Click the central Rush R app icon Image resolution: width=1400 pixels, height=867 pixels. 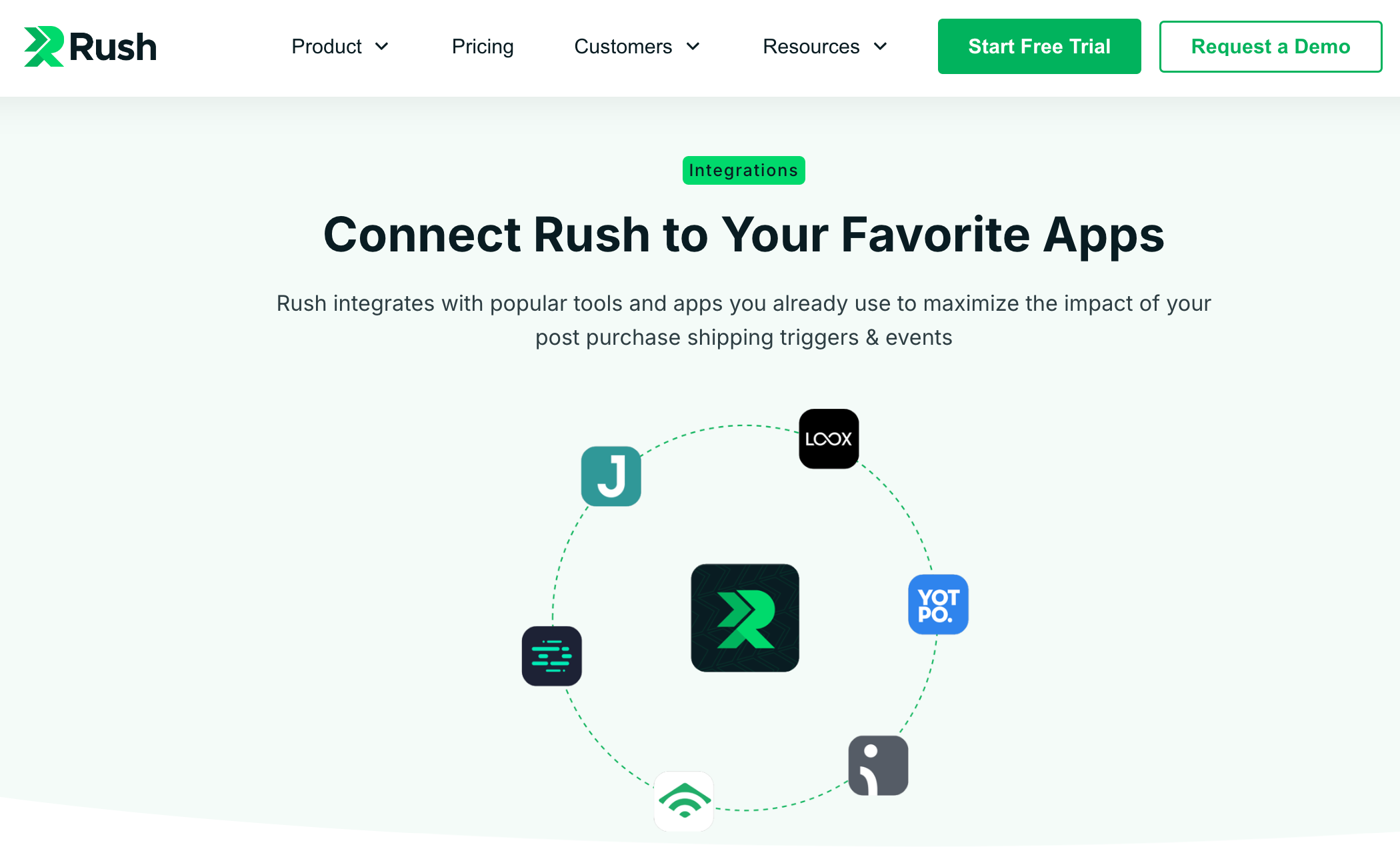click(745, 618)
